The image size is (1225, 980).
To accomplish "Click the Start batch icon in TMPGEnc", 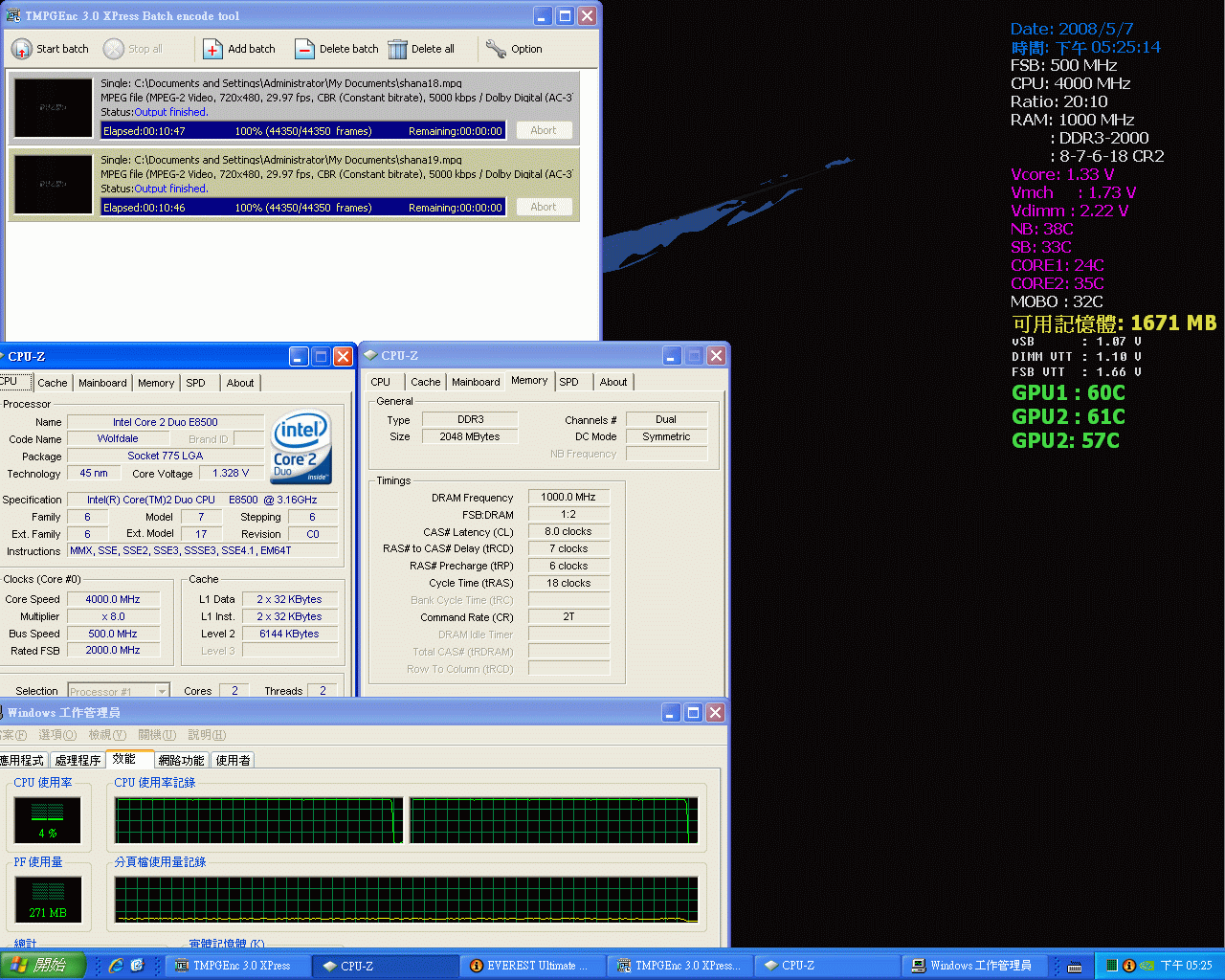I will 21,49.
